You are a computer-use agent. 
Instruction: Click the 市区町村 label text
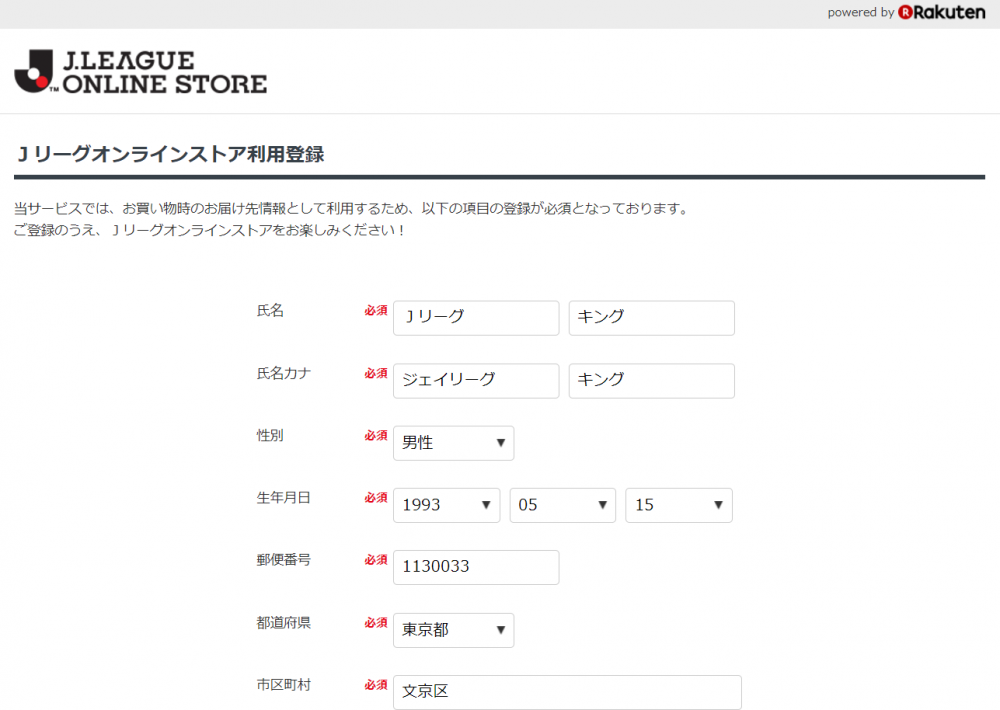click(x=284, y=685)
